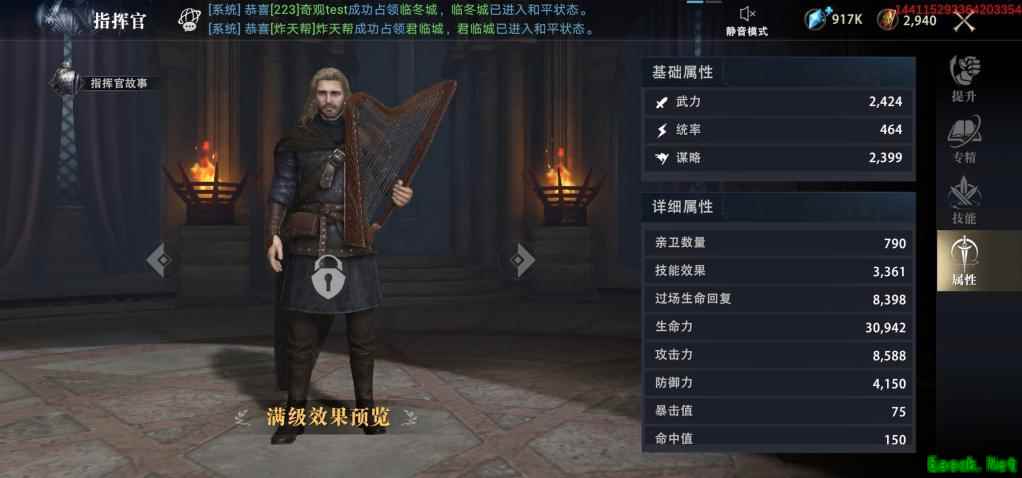Select the 统率 attribute row

point(779,130)
